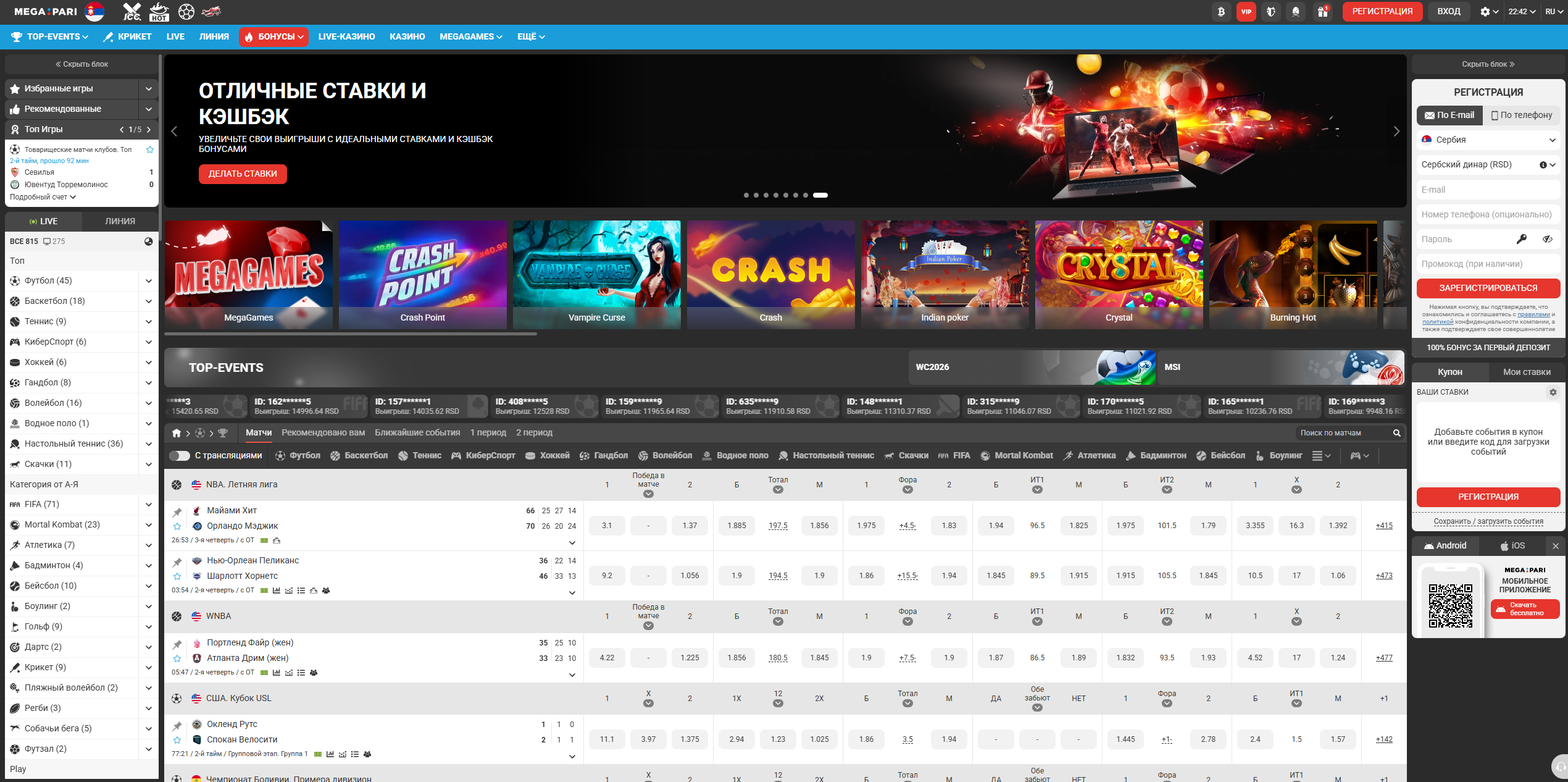Click the HOT promotions icon in header
Viewport: 1568px width, 782px height.
[x=159, y=12]
